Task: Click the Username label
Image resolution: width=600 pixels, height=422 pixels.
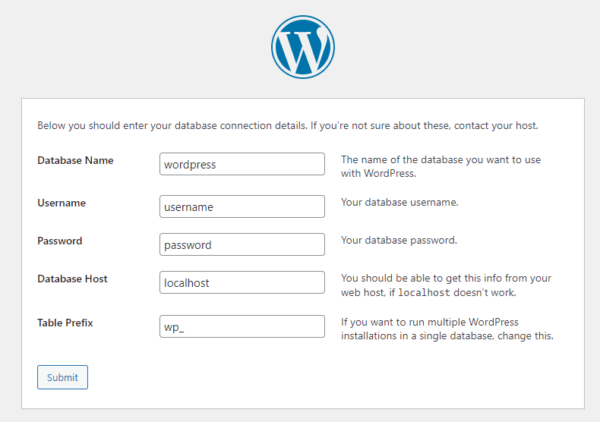Action: 61,203
